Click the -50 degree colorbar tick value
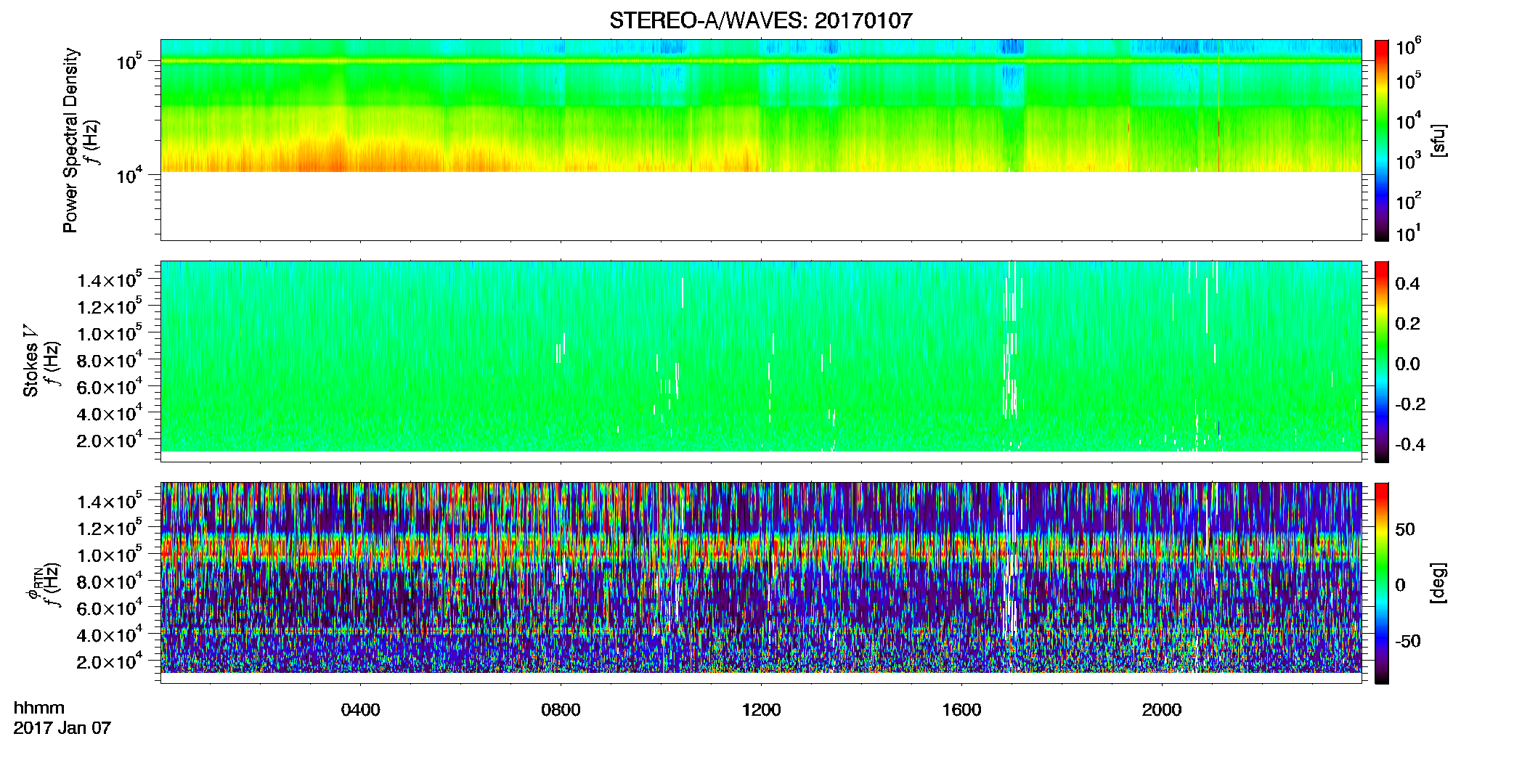Screen dimensions: 1522x784 1407,642
